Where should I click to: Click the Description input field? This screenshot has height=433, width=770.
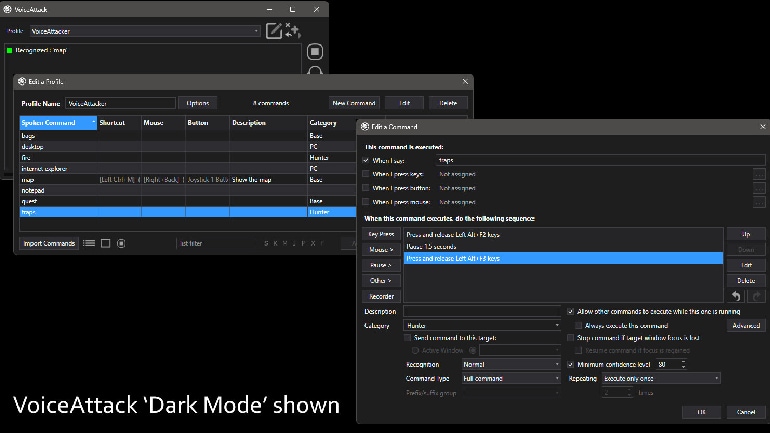coord(483,311)
